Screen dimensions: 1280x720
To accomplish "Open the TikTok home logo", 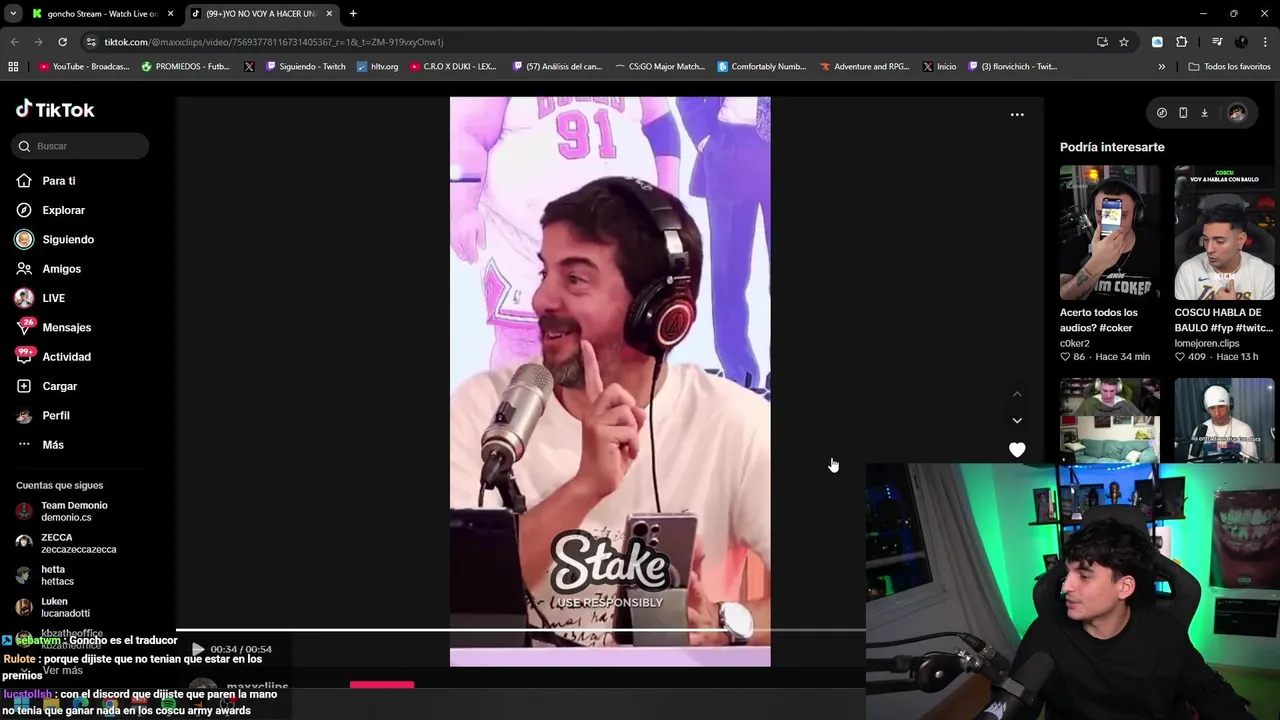I will 55,110.
